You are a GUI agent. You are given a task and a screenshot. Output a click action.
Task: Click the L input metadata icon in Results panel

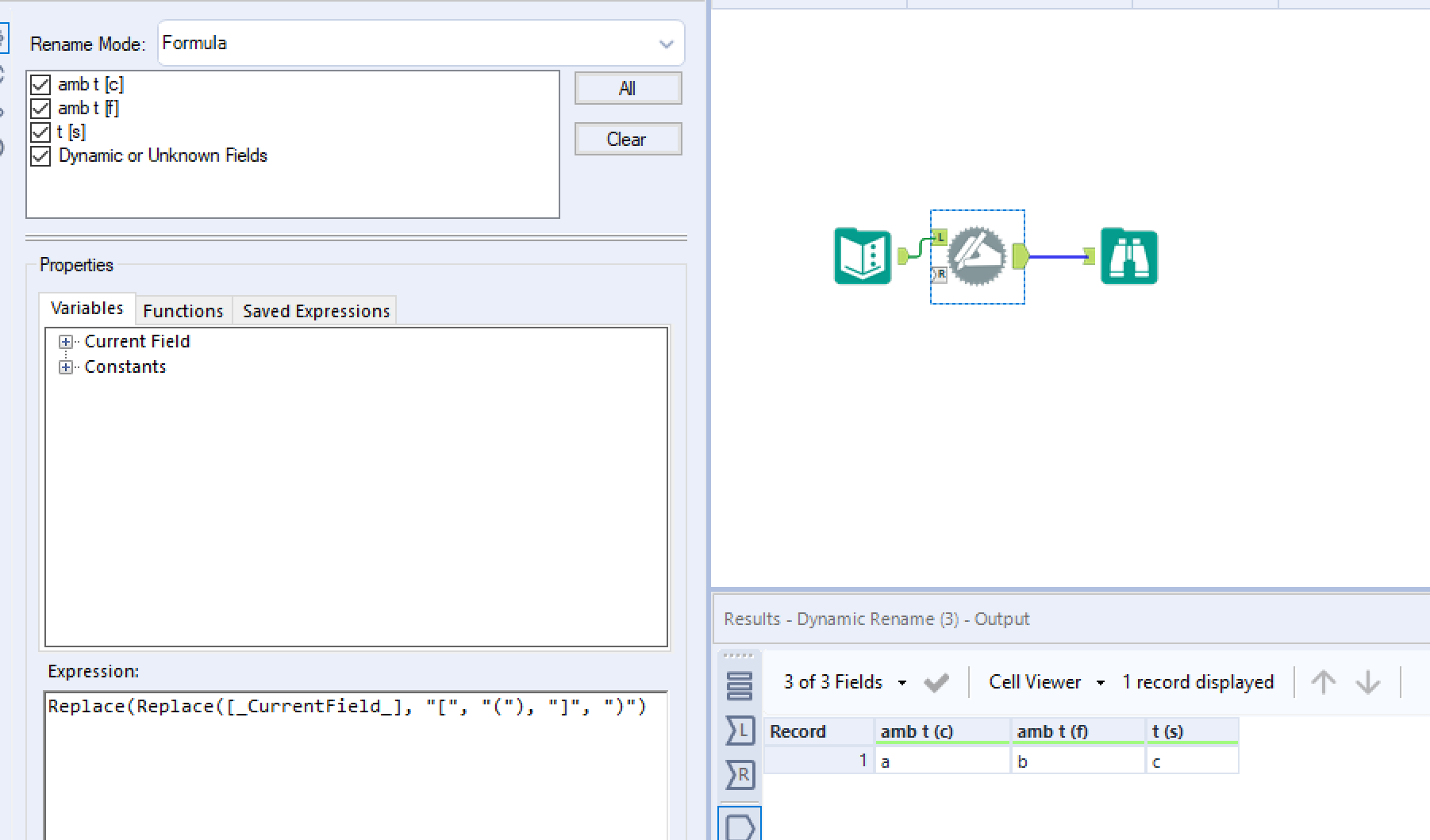pyautogui.click(x=739, y=732)
